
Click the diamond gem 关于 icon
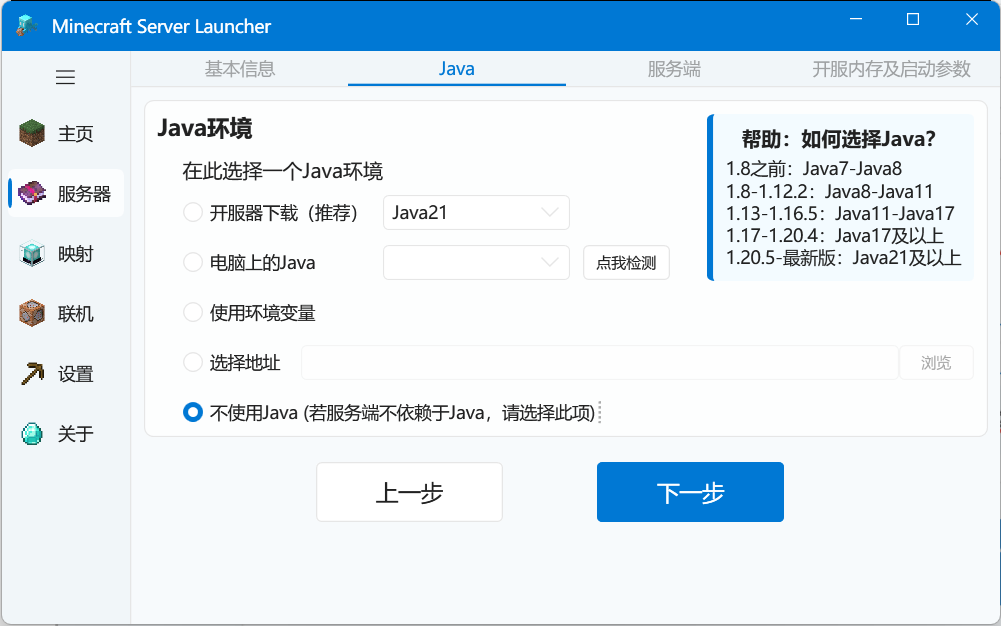point(33,433)
